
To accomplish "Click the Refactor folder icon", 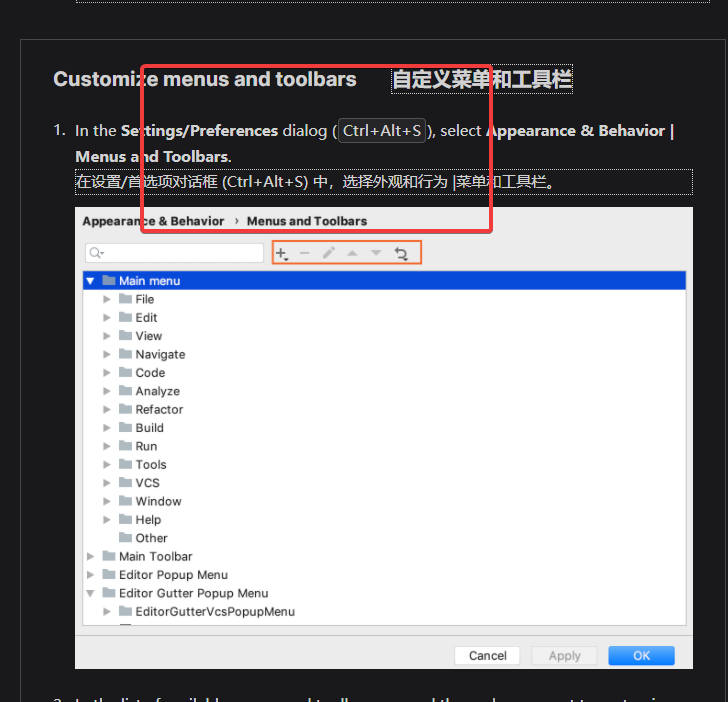I will 125,409.
